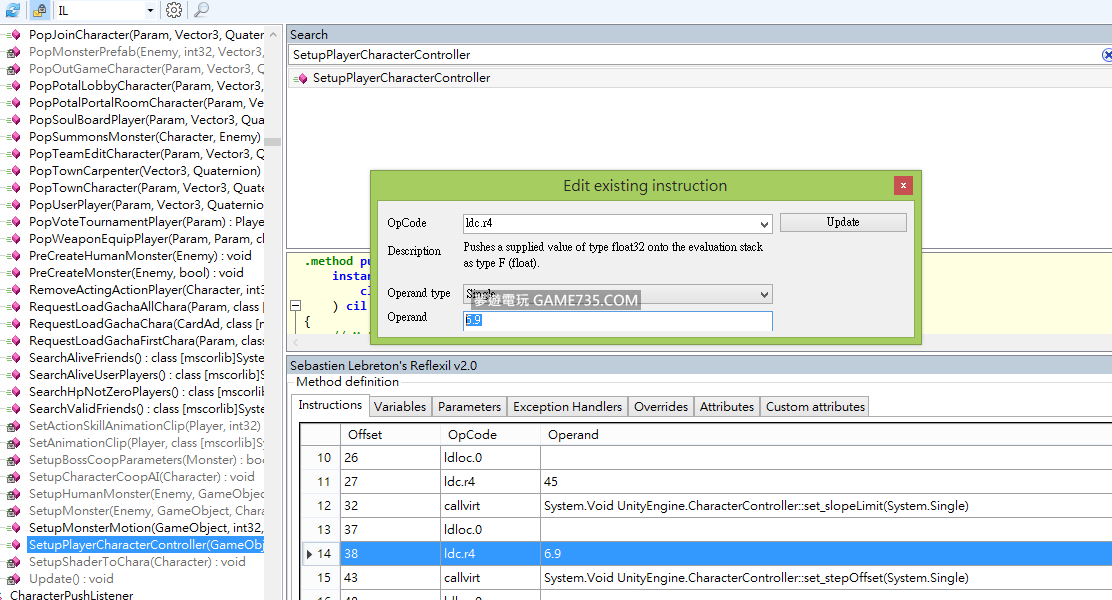The width and height of the screenshot is (1112, 600).
Task: Click the refresh icon in the toolbar
Action: (x=12, y=10)
